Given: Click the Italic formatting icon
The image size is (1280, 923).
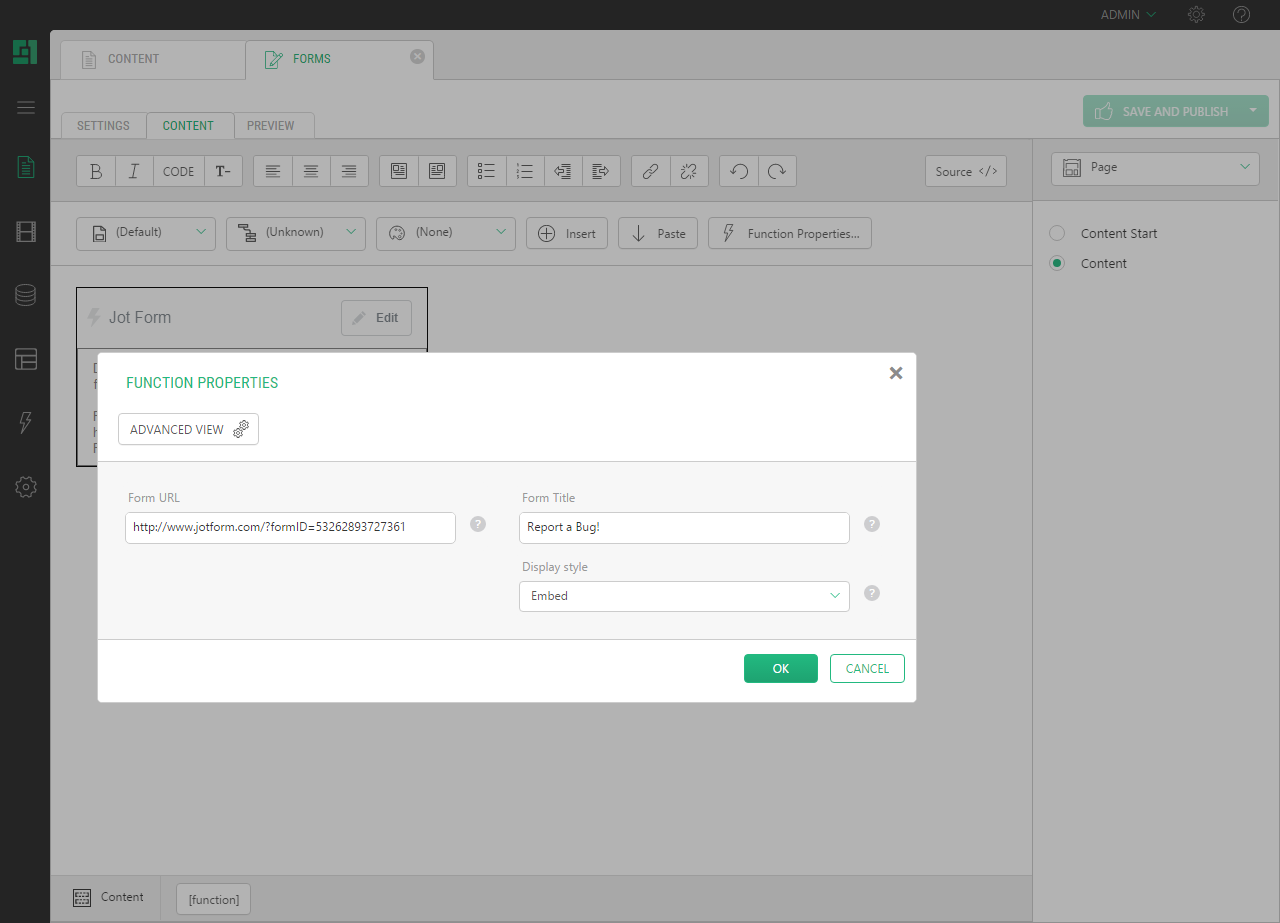Looking at the screenshot, I should tap(134, 171).
